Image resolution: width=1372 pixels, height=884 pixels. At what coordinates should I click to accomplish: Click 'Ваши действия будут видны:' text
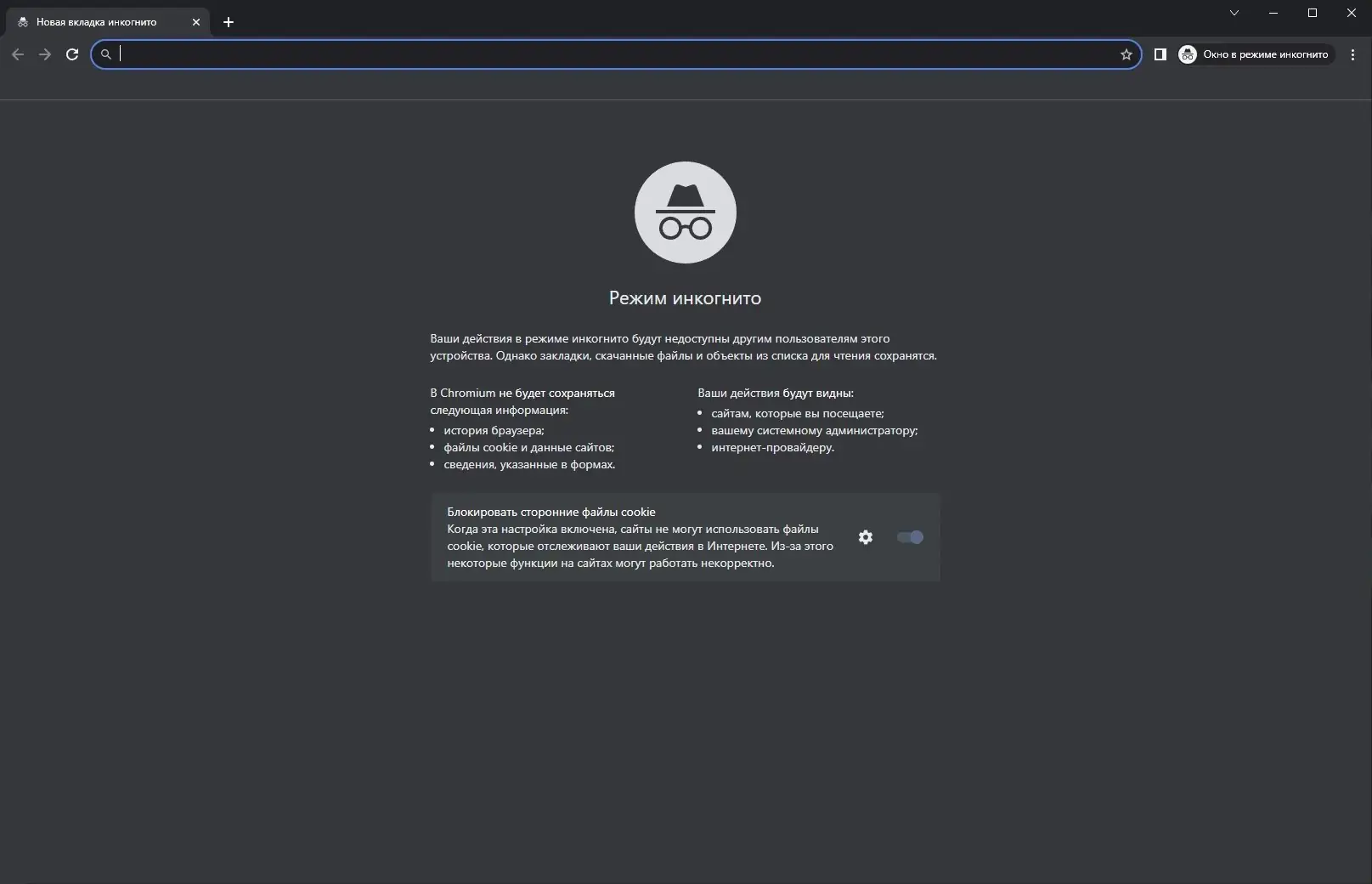(x=776, y=393)
